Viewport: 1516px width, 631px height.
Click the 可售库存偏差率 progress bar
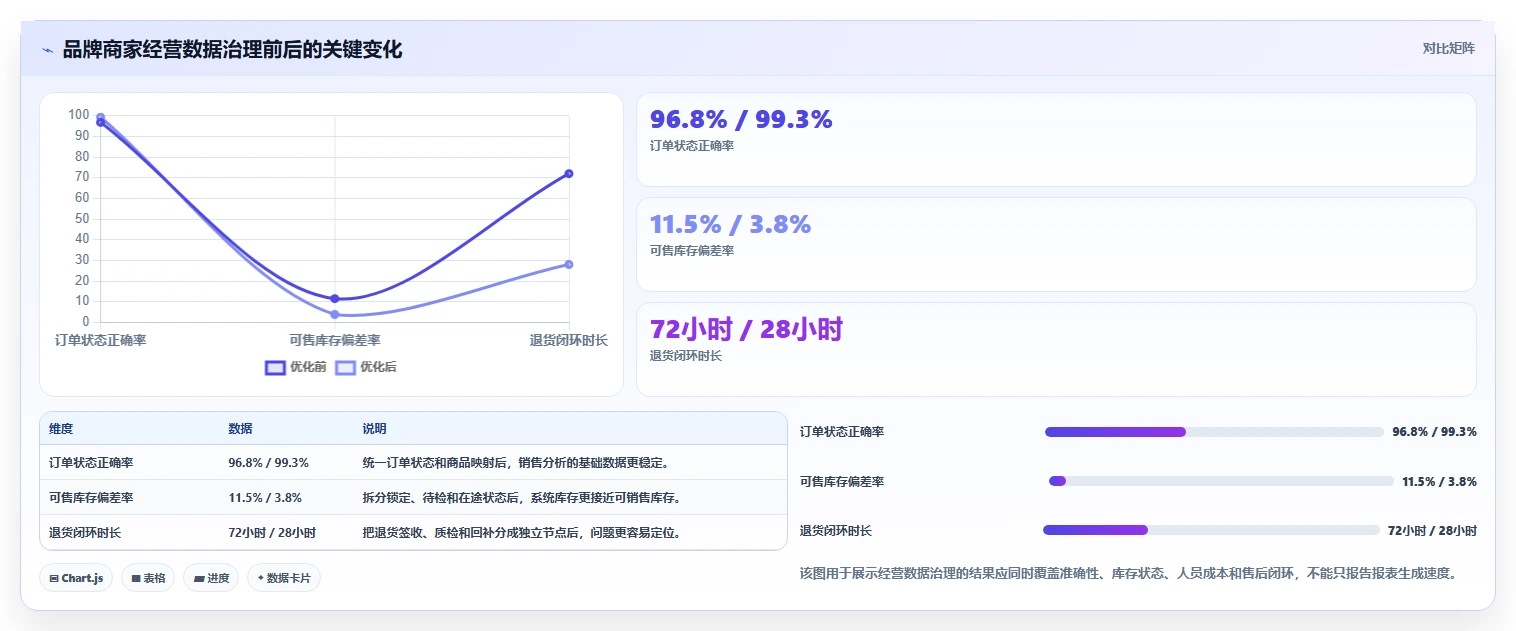point(1221,481)
